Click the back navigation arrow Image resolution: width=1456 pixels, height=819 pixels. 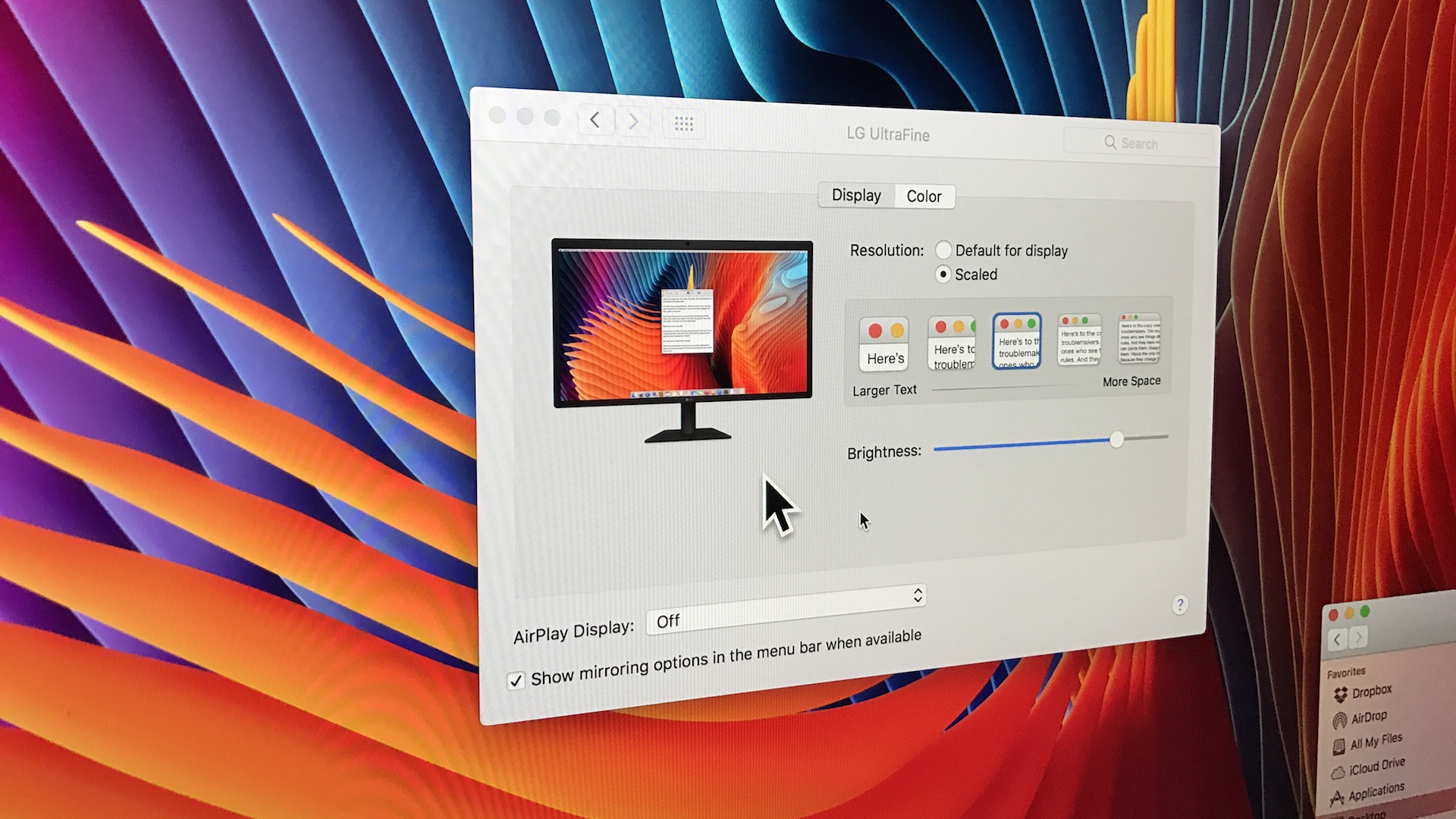(595, 120)
